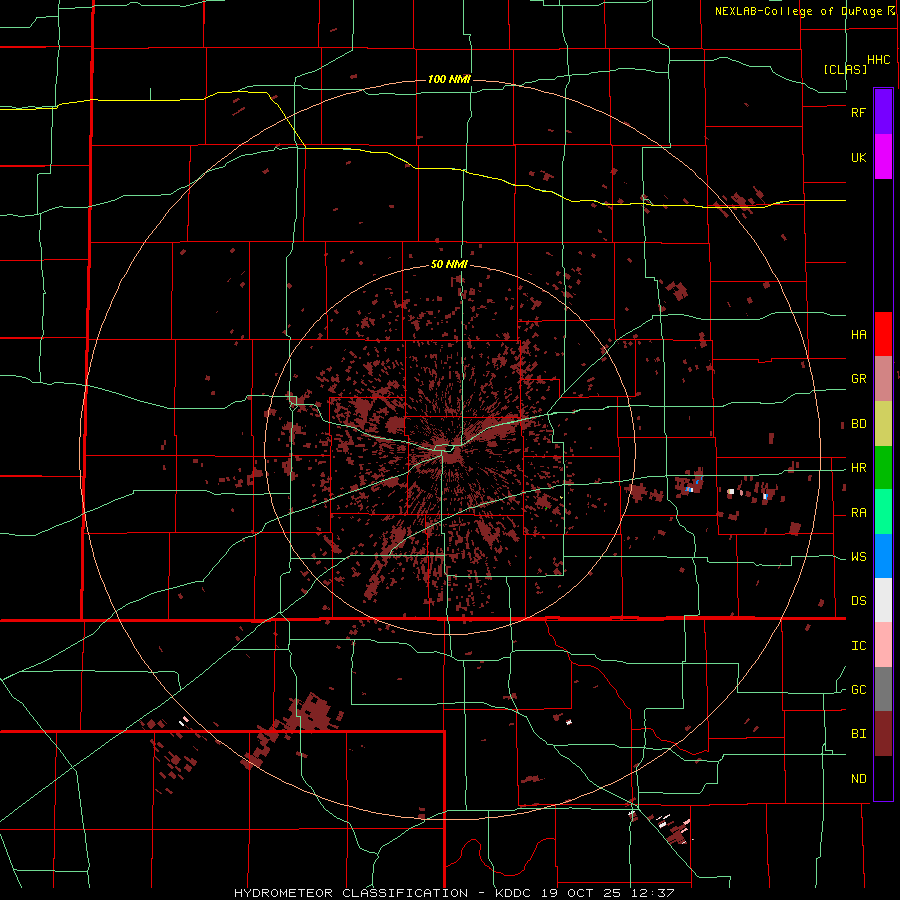Viewport: 900px width, 900px height.
Task: Select the GR legend color block
Action: pos(883,379)
